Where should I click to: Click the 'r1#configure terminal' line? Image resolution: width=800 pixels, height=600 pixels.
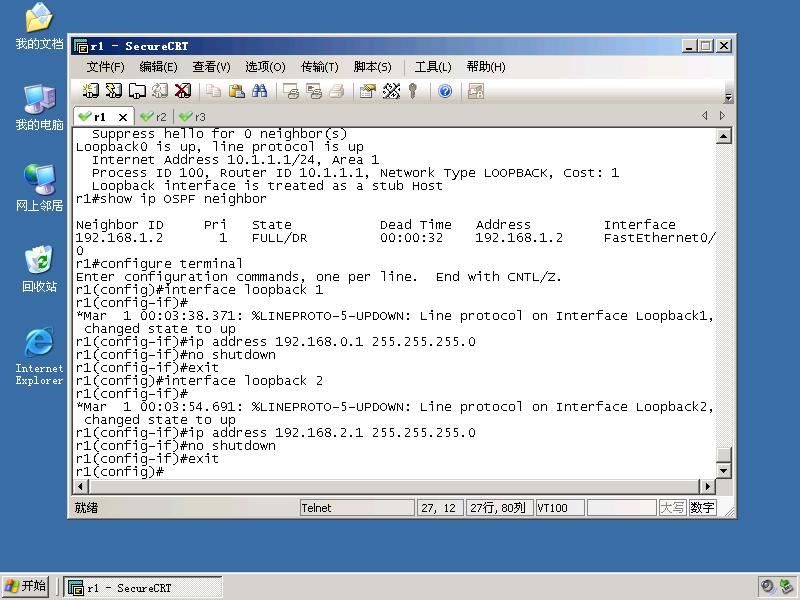coord(159,264)
